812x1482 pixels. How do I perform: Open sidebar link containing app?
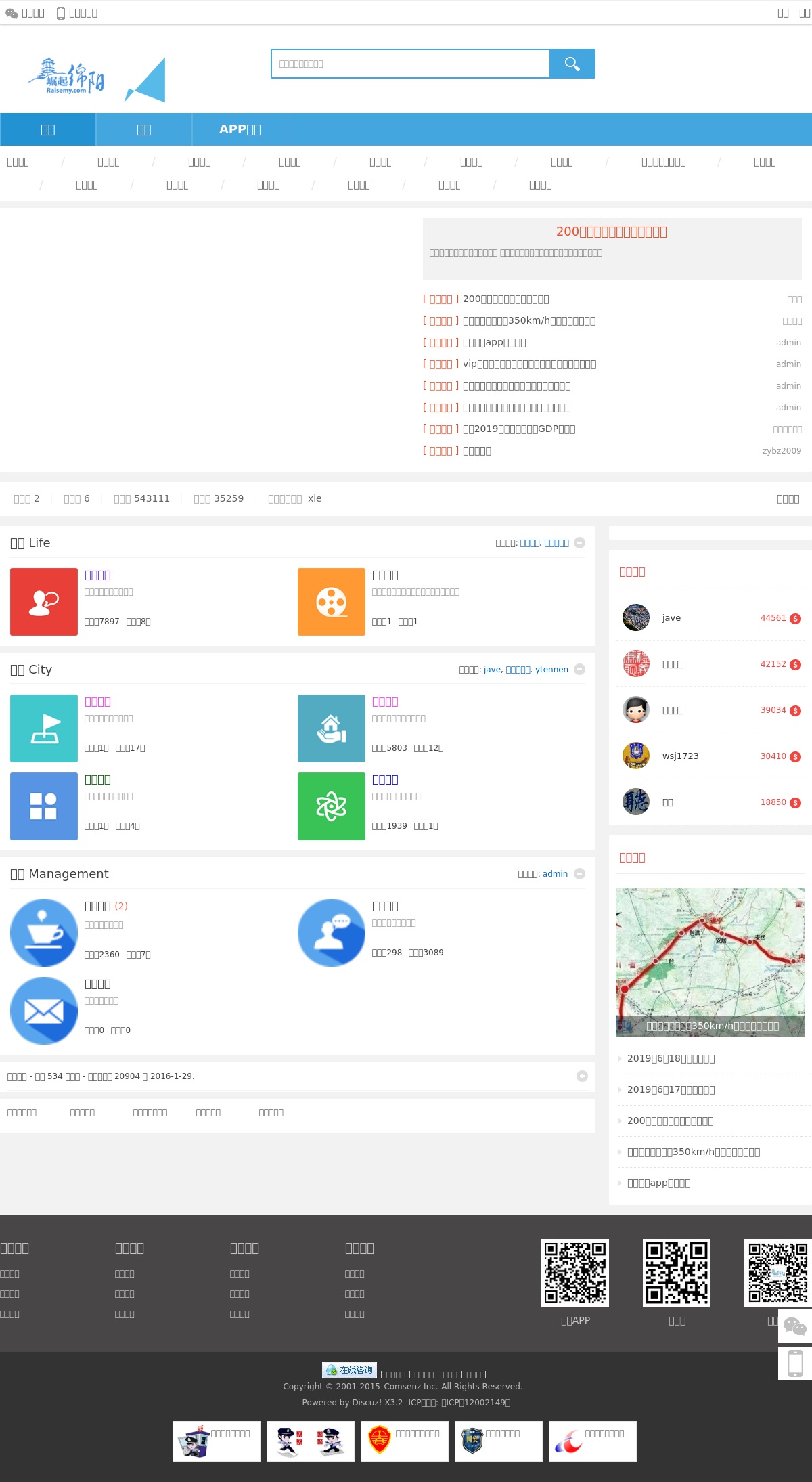658,1183
